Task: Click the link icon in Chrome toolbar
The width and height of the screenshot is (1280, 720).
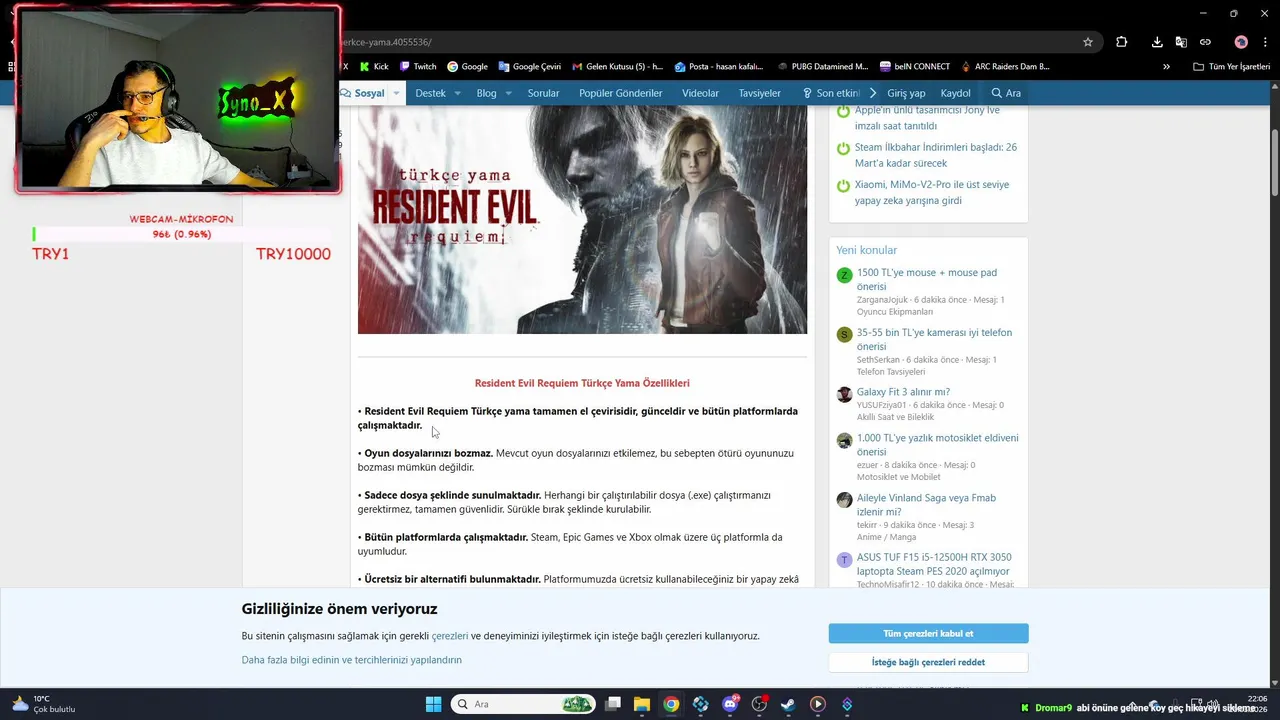Action: (1205, 42)
